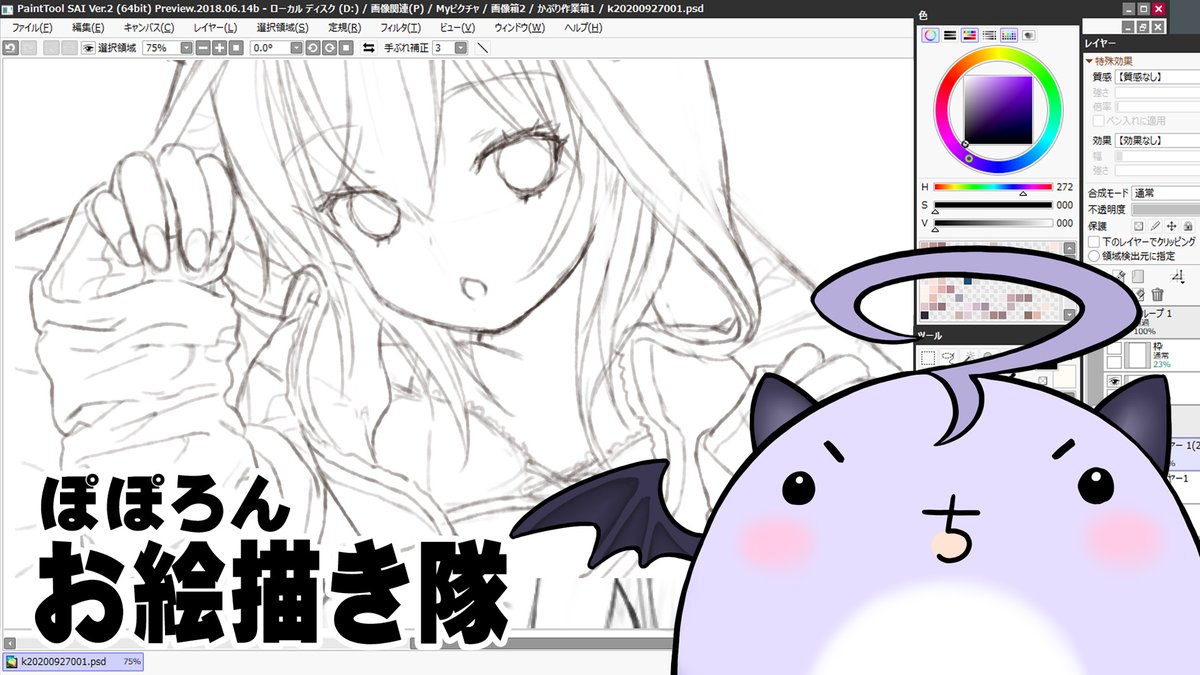Pick a color in the saturation square

tap(998, 111)
